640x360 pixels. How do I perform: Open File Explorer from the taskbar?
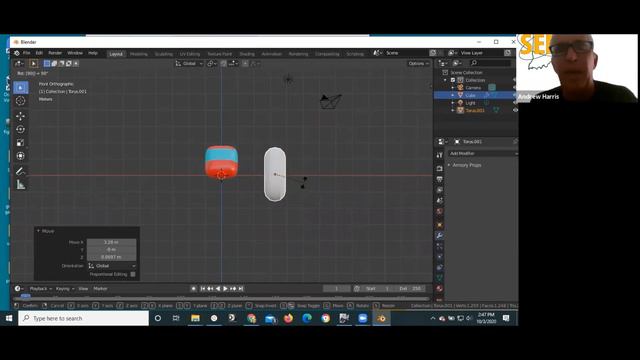pyautogui.click(x=196, y=318)
